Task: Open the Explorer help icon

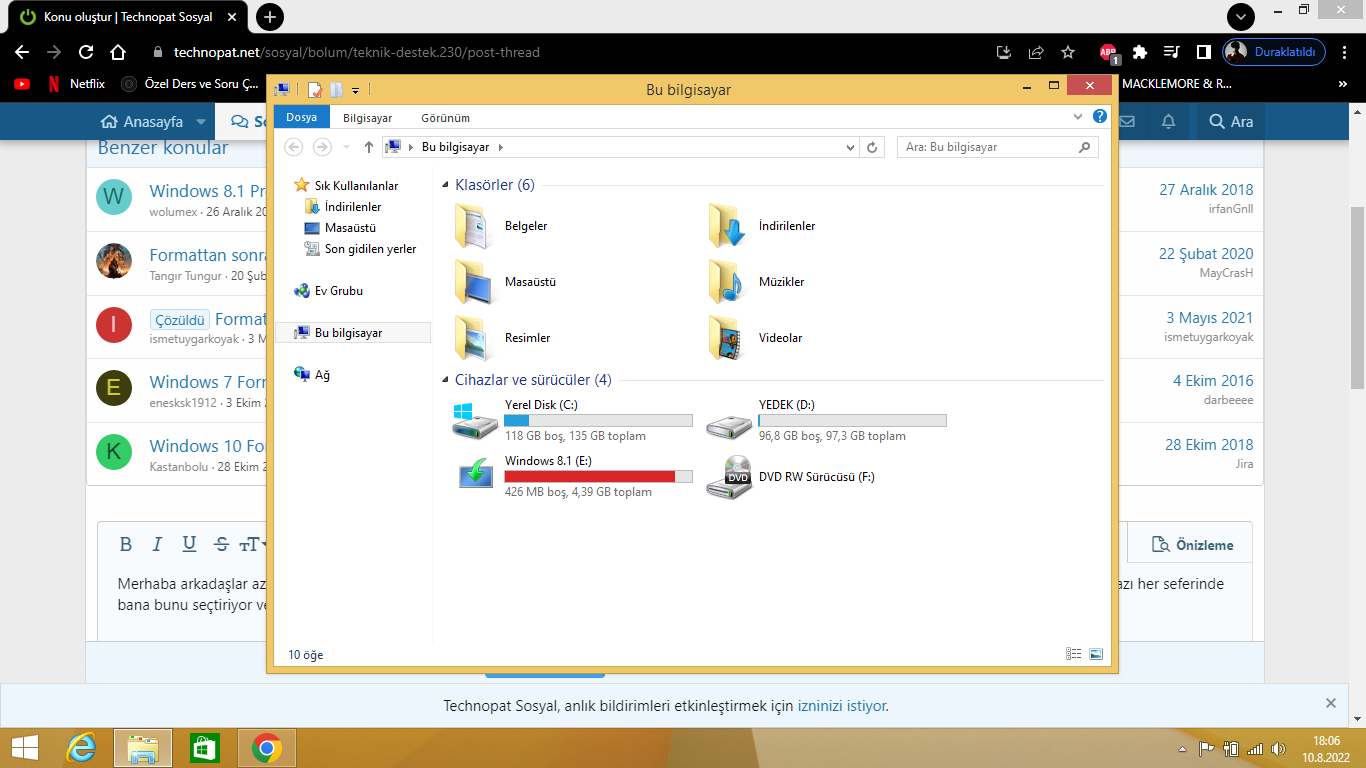Action: click(1100, 117)
